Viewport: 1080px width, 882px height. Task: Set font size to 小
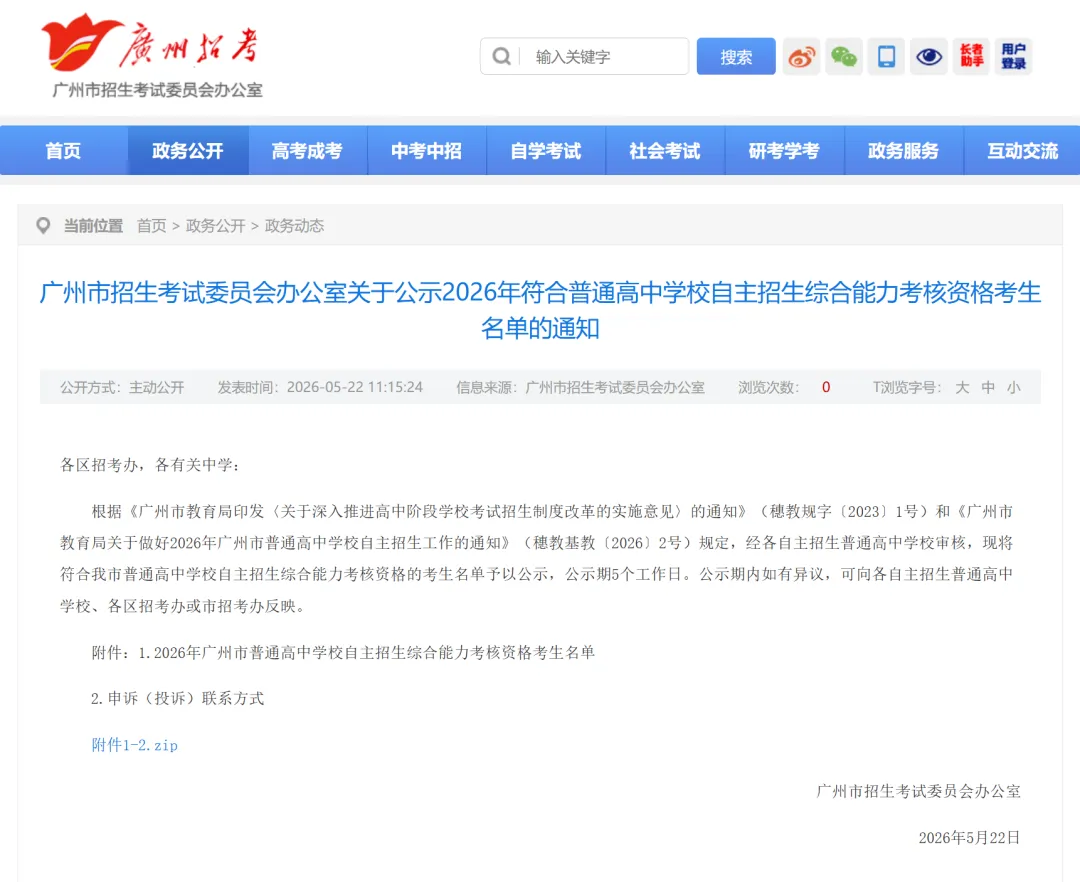1013,388
